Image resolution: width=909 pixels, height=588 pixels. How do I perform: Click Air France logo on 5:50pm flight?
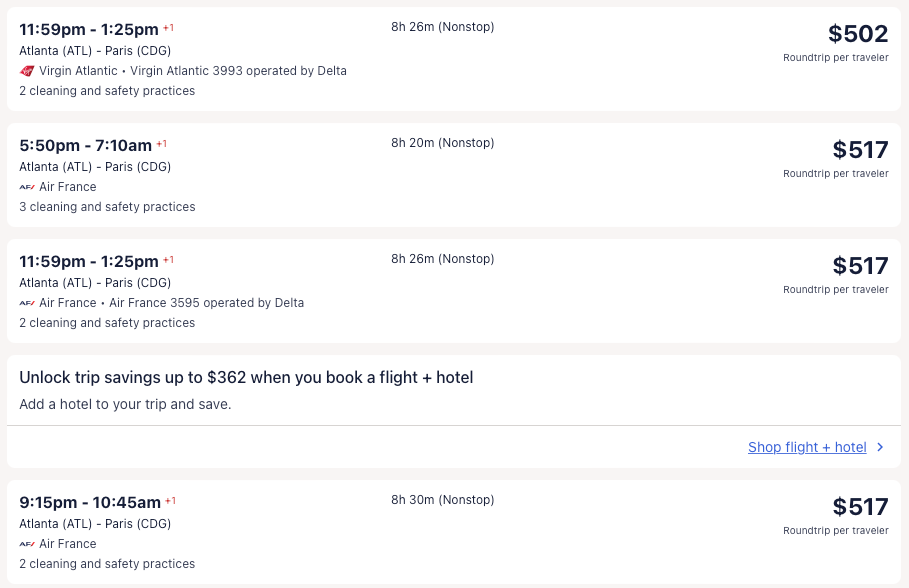(27, 187)
